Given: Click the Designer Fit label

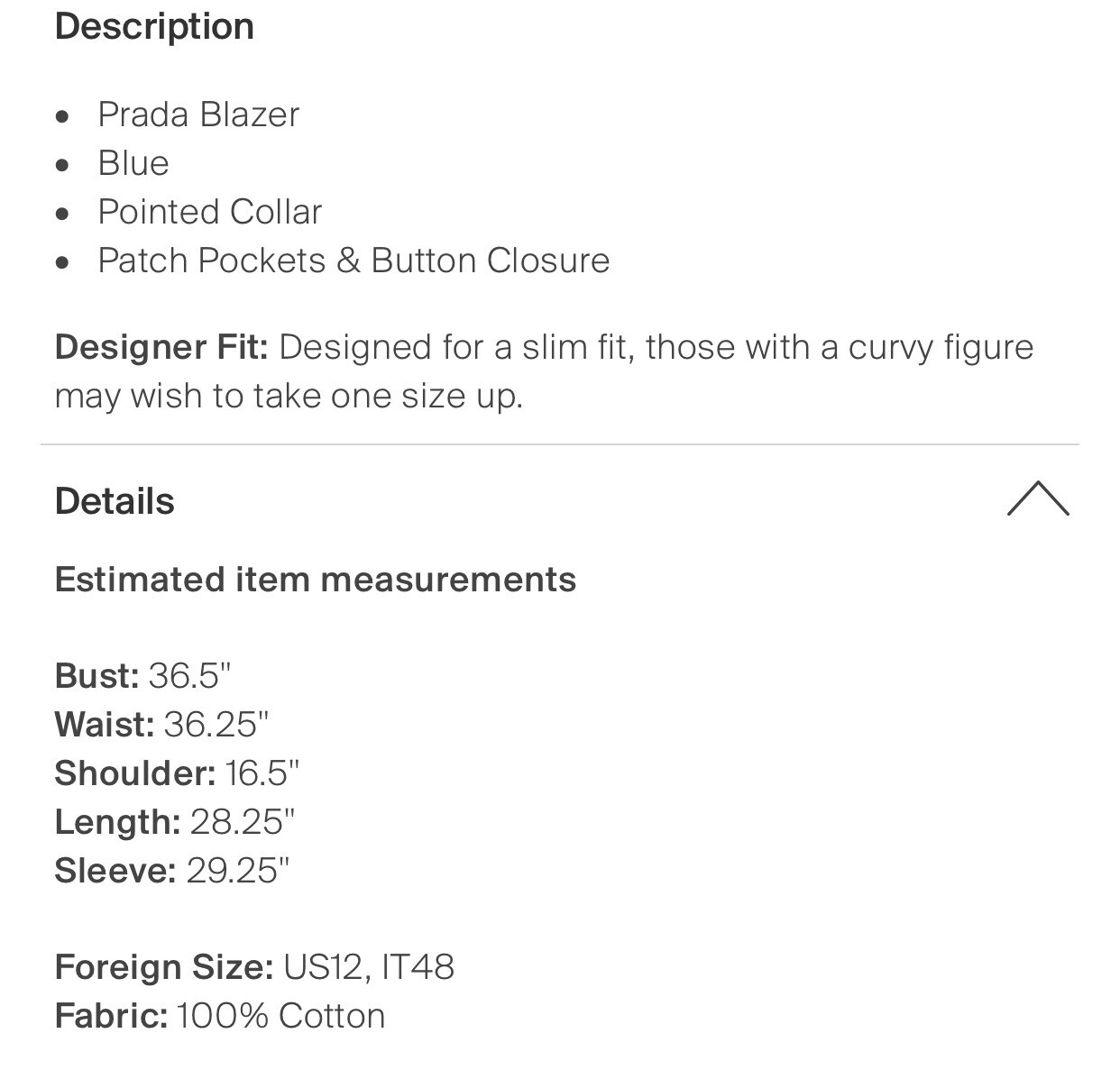Looking at the screenshot, I should 161,347.
